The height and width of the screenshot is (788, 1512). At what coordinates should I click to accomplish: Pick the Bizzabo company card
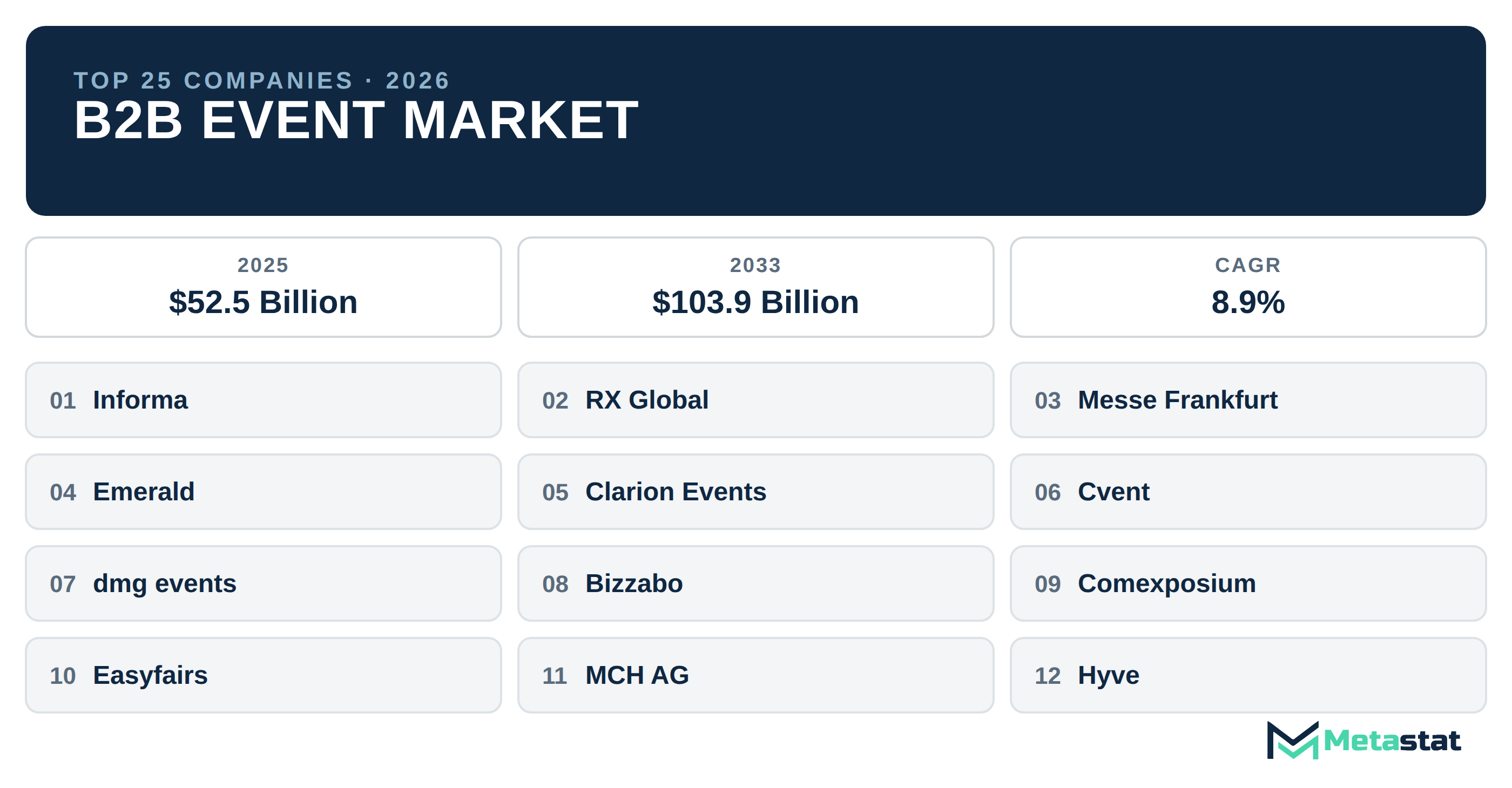[755, 583]
